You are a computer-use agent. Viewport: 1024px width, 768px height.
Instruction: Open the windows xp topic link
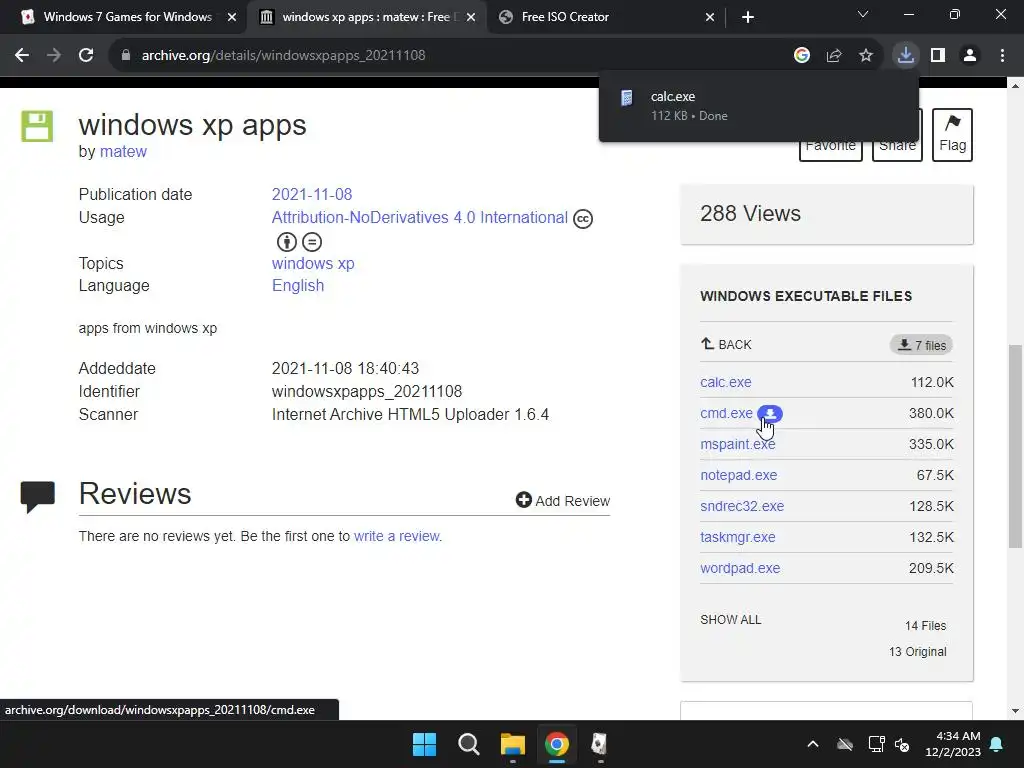[x=313, y=264]
